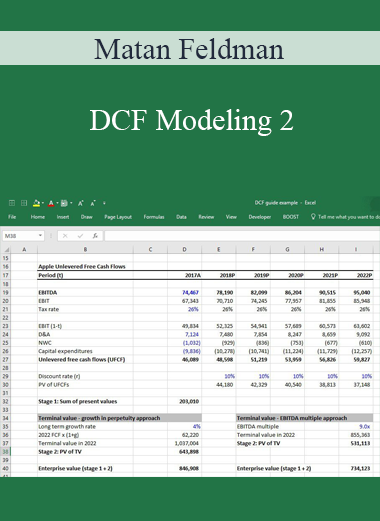
Task: Apply the red font color A icon
Action: (x=51, y=203)
